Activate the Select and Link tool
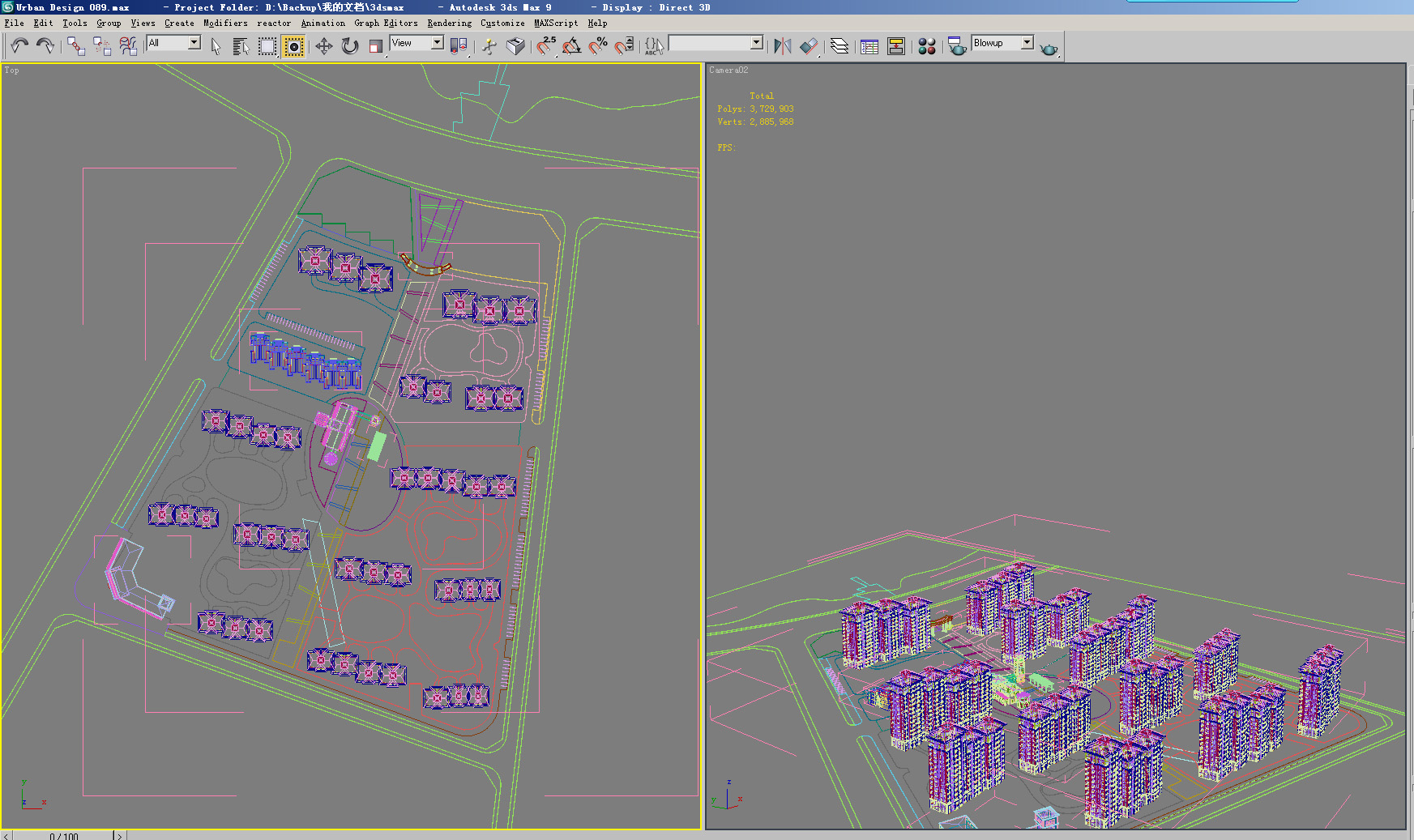This screenshot has width=1414, height=840. click(76, 46)
